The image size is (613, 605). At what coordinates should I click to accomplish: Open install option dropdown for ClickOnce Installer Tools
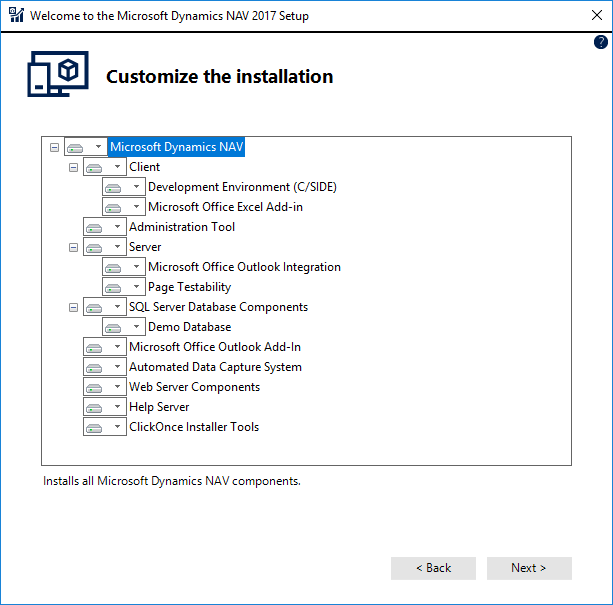104,427
